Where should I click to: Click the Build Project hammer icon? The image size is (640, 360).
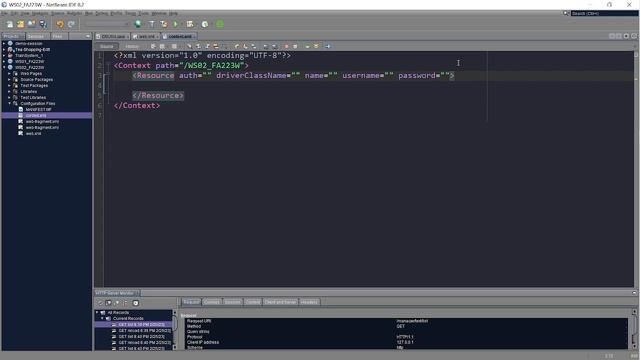[152, 24]
